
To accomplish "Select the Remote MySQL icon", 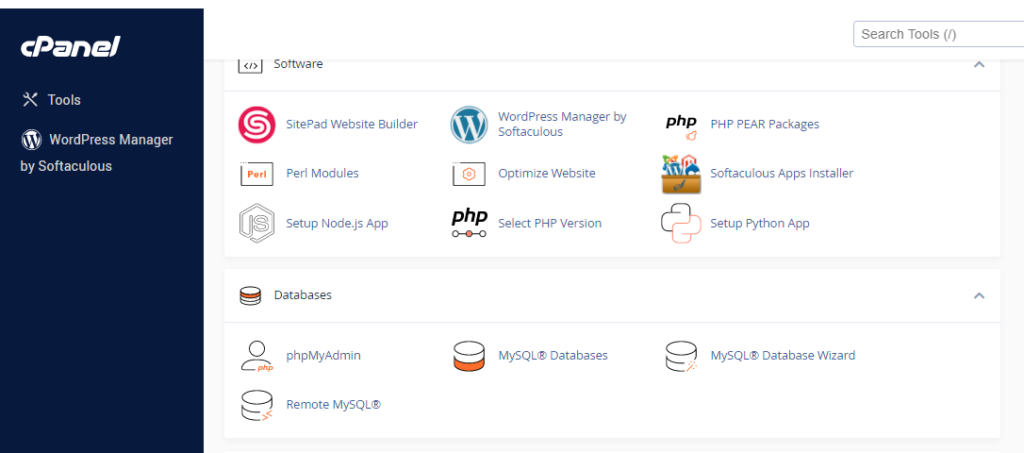I will [257, 405].
